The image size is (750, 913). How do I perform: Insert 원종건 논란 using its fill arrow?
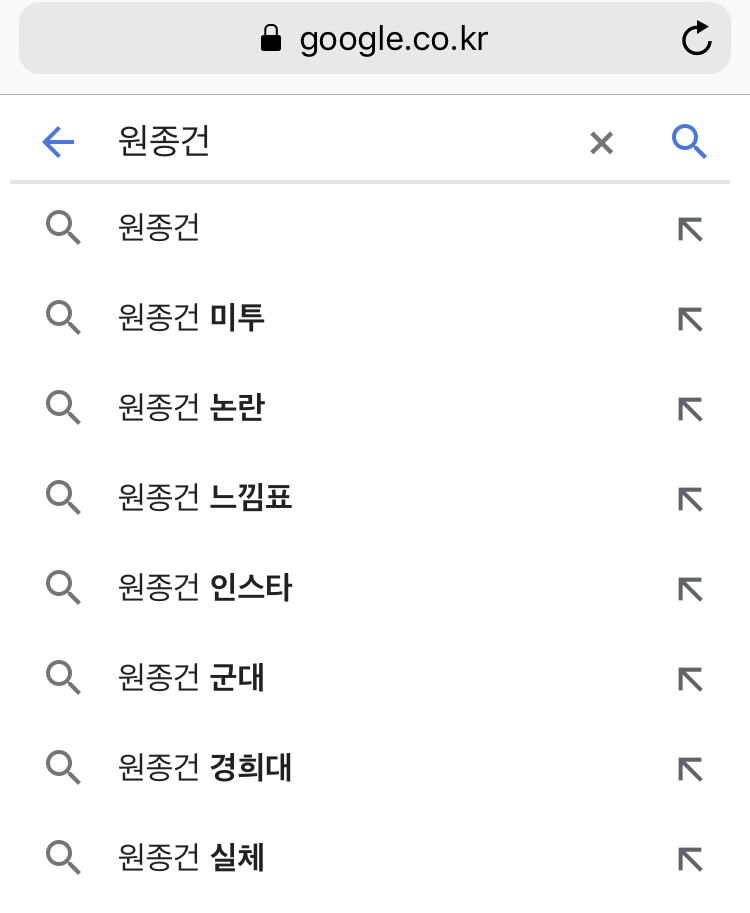690,410
